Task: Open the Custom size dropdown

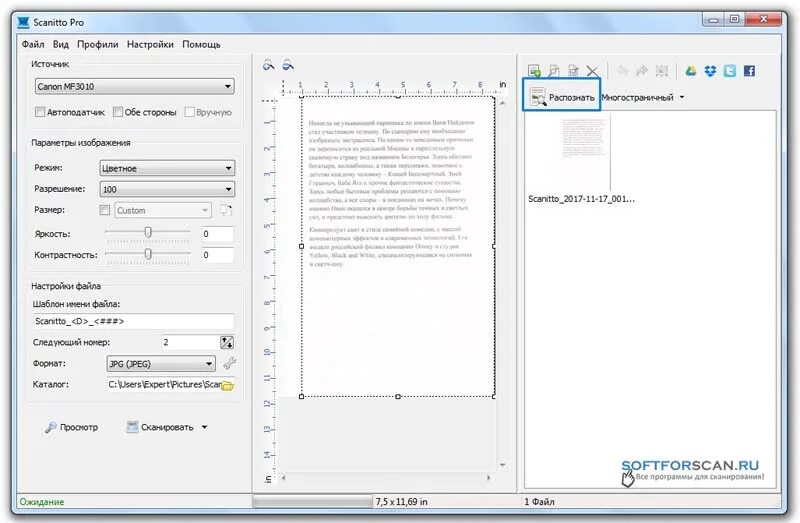Action: pos(163,210)
